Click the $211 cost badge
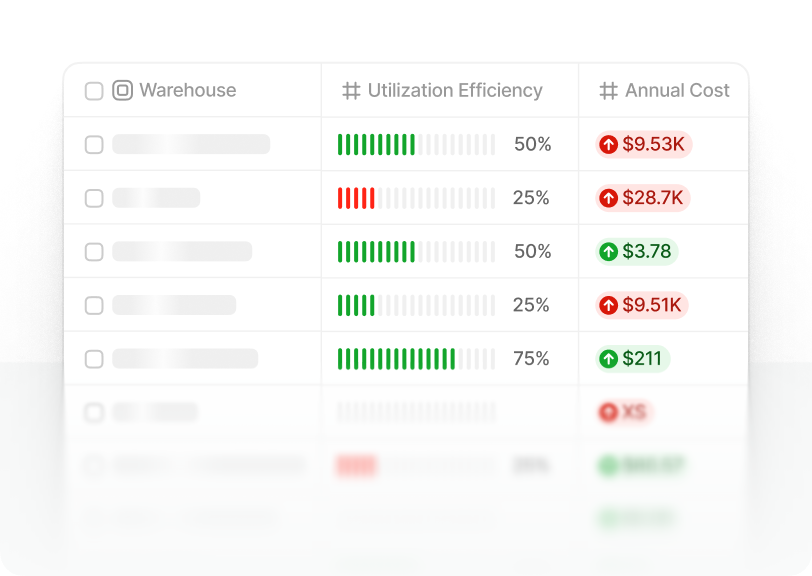The height and width of the screenshot is (576, 812). [x=633, y=359]
